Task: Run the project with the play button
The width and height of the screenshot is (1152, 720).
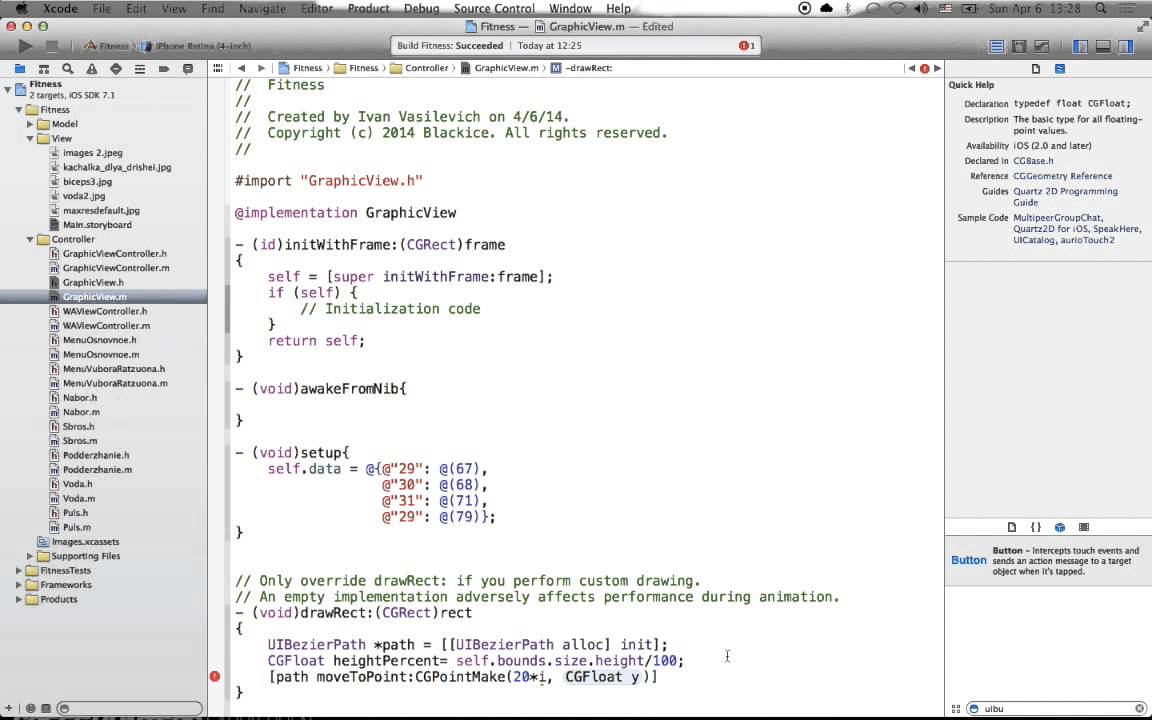Action: 24,46
